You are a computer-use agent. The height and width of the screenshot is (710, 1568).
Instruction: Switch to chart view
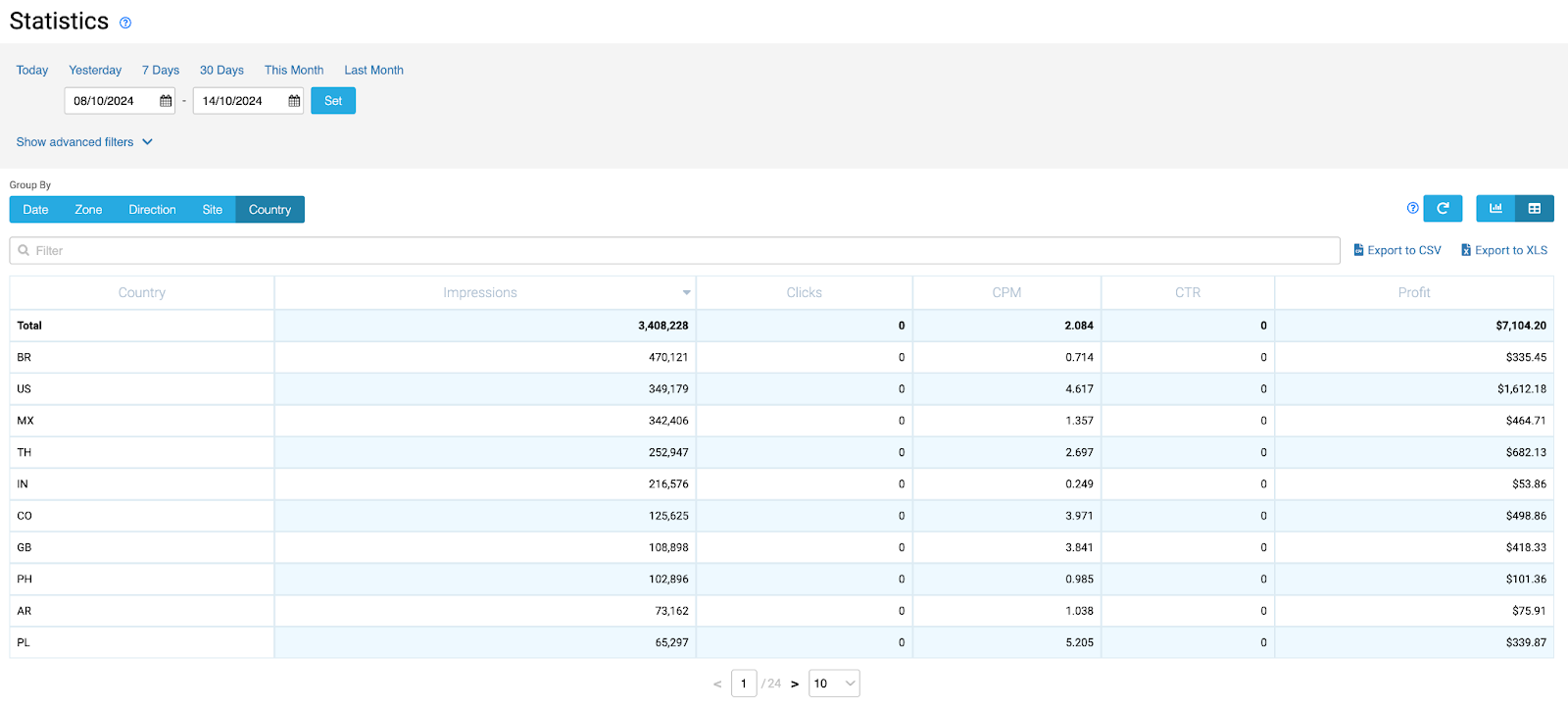pyautogui.click(x=1495, y=208)
